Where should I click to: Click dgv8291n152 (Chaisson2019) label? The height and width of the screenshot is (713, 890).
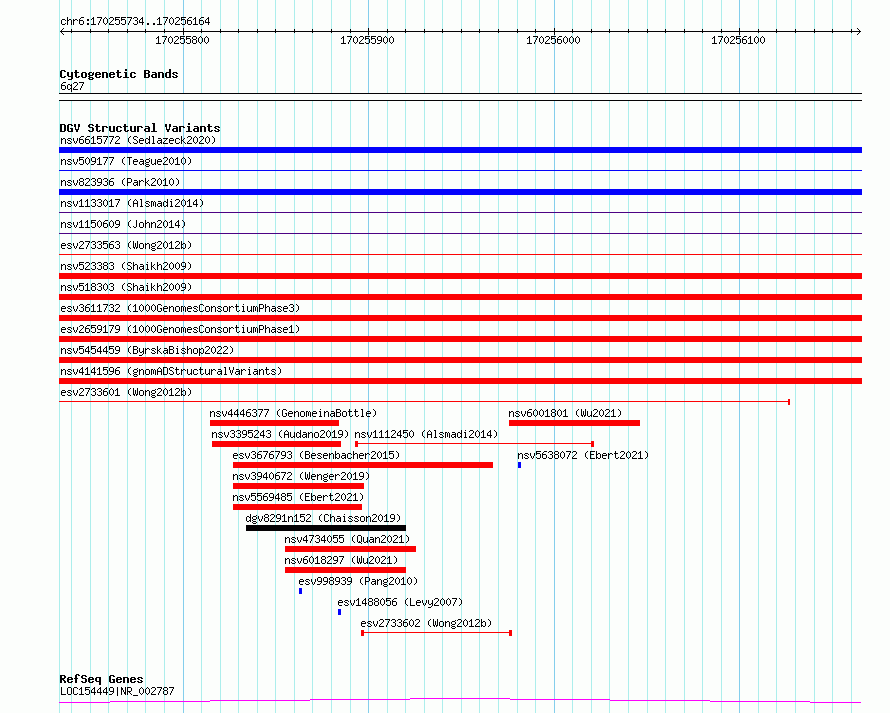click(323, 518)
